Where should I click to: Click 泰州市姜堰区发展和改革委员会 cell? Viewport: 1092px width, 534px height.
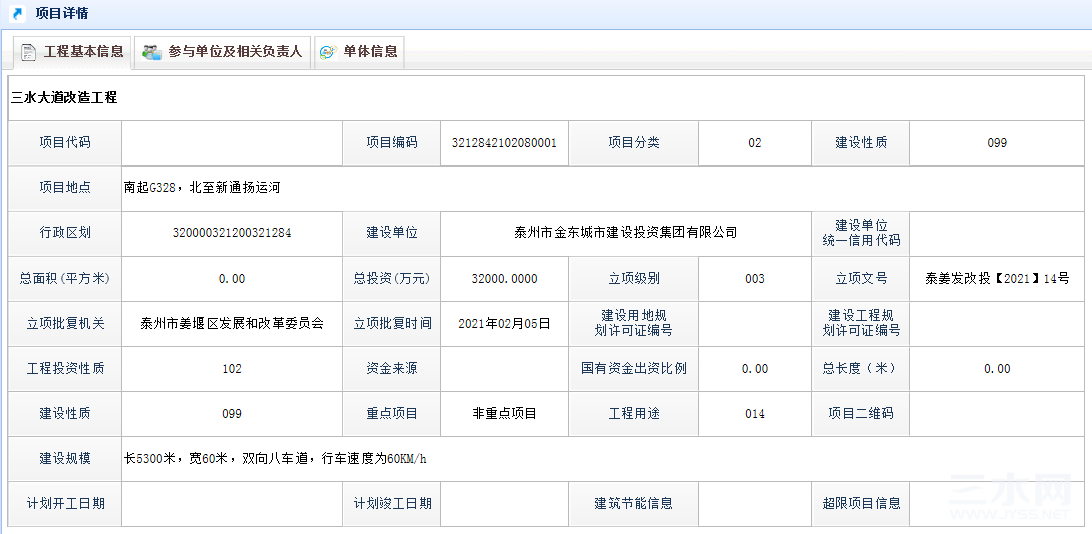pyautogui.click(x=232, y=324)
